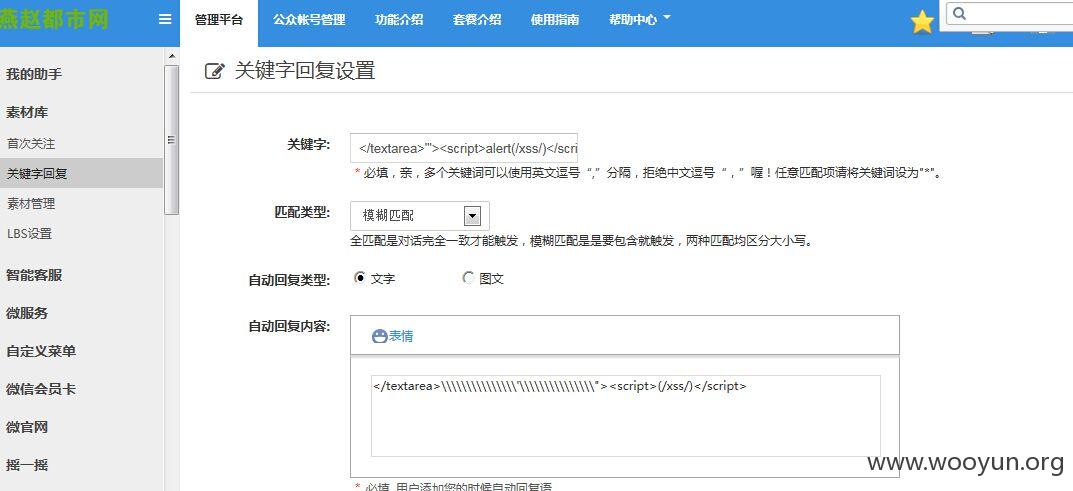Click into the 自动回复内容 text area
This screenshot has height=491, width=1073.
click(x=625, y=415)
